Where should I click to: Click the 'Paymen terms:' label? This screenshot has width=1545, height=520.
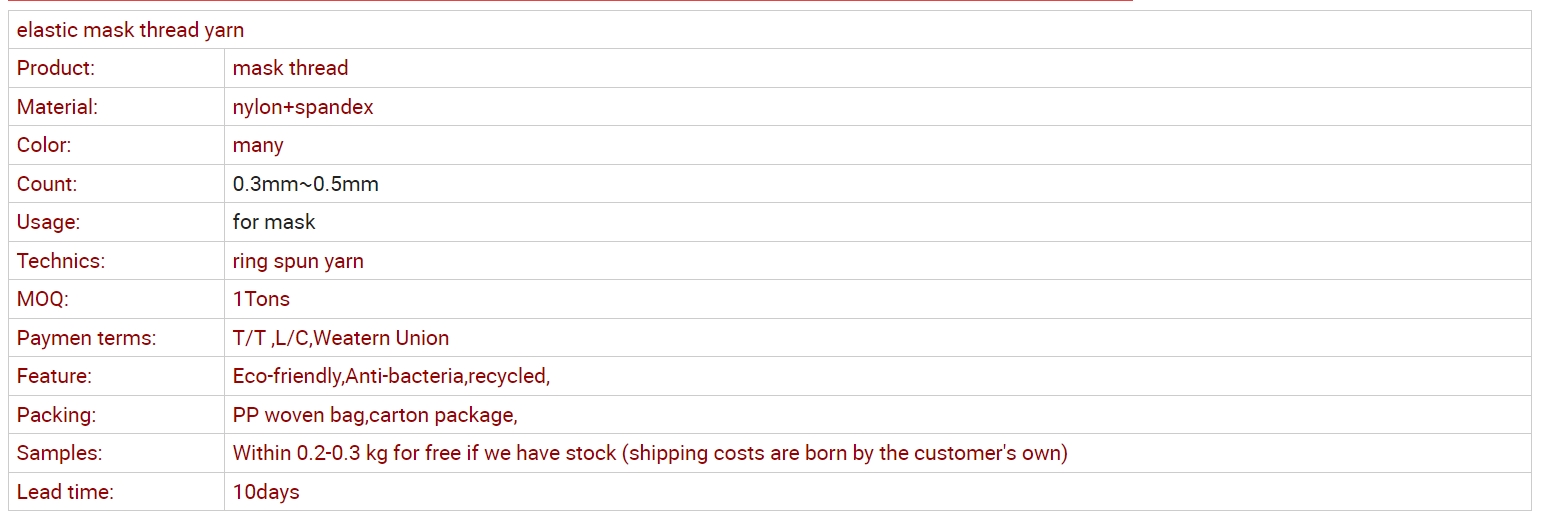(x=86, y=338)
